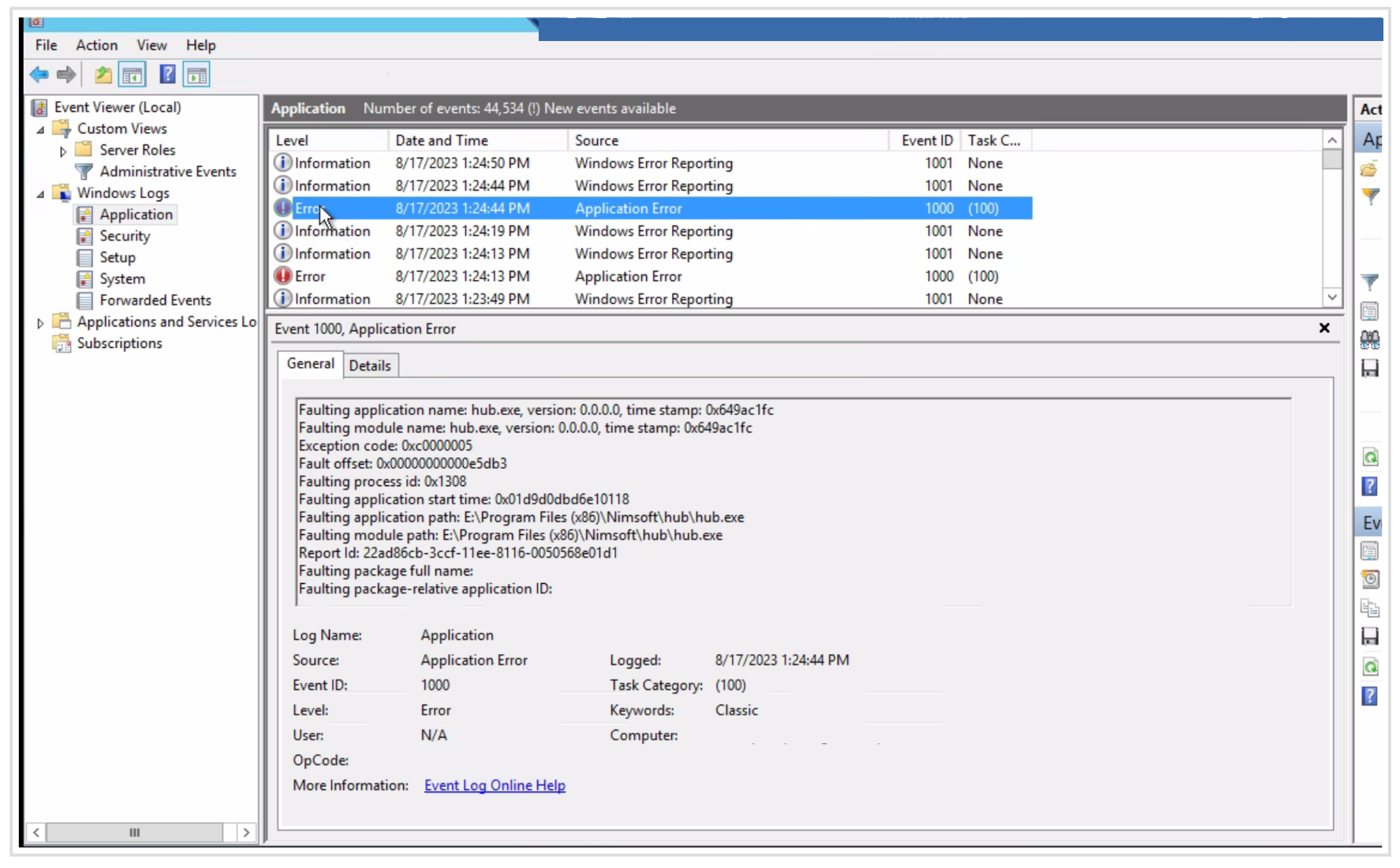Click the event list scroll down arrow

[1332, 297]
